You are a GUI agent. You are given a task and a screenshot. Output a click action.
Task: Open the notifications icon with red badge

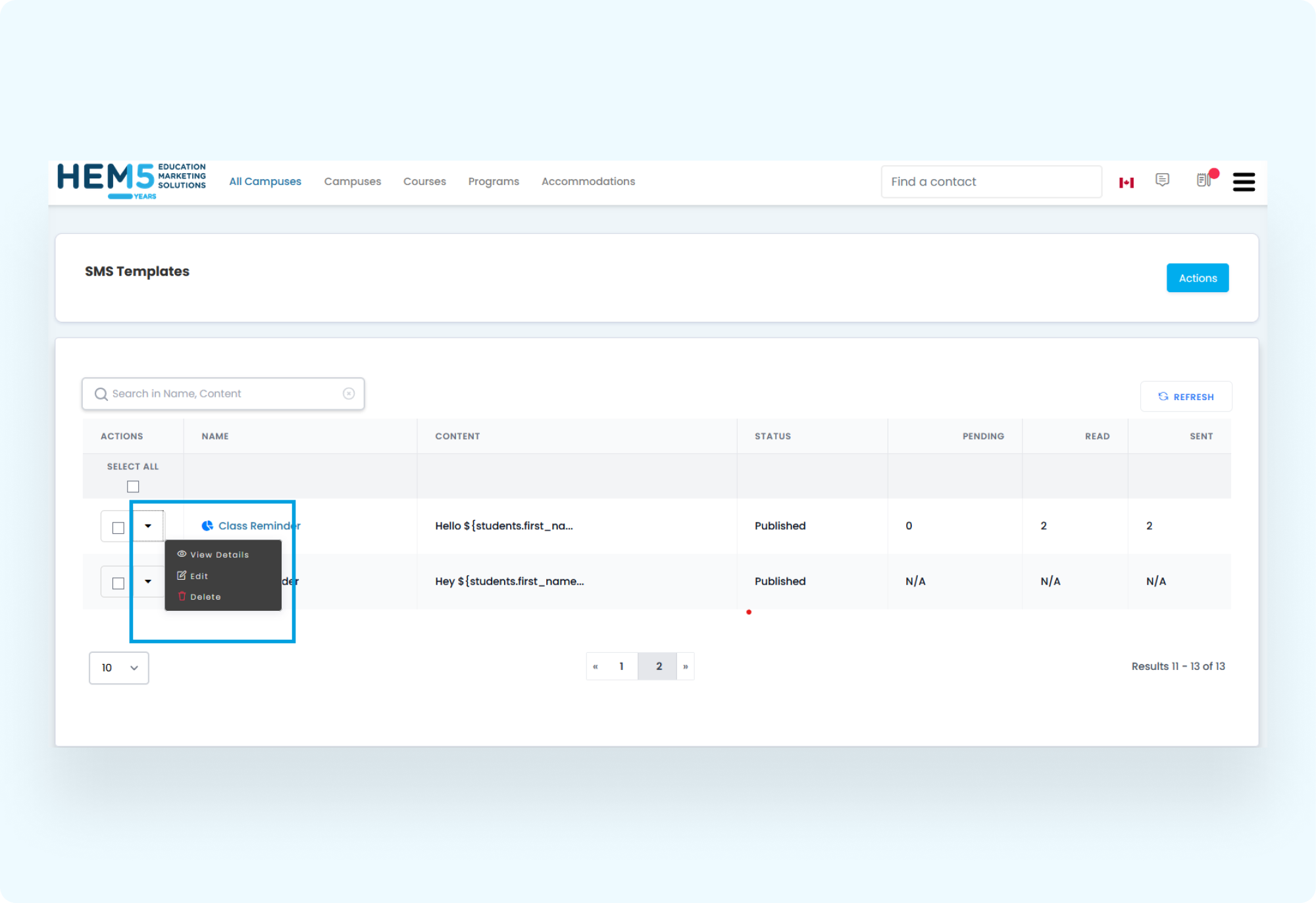pyautogui.click(x=1203, y=180)
